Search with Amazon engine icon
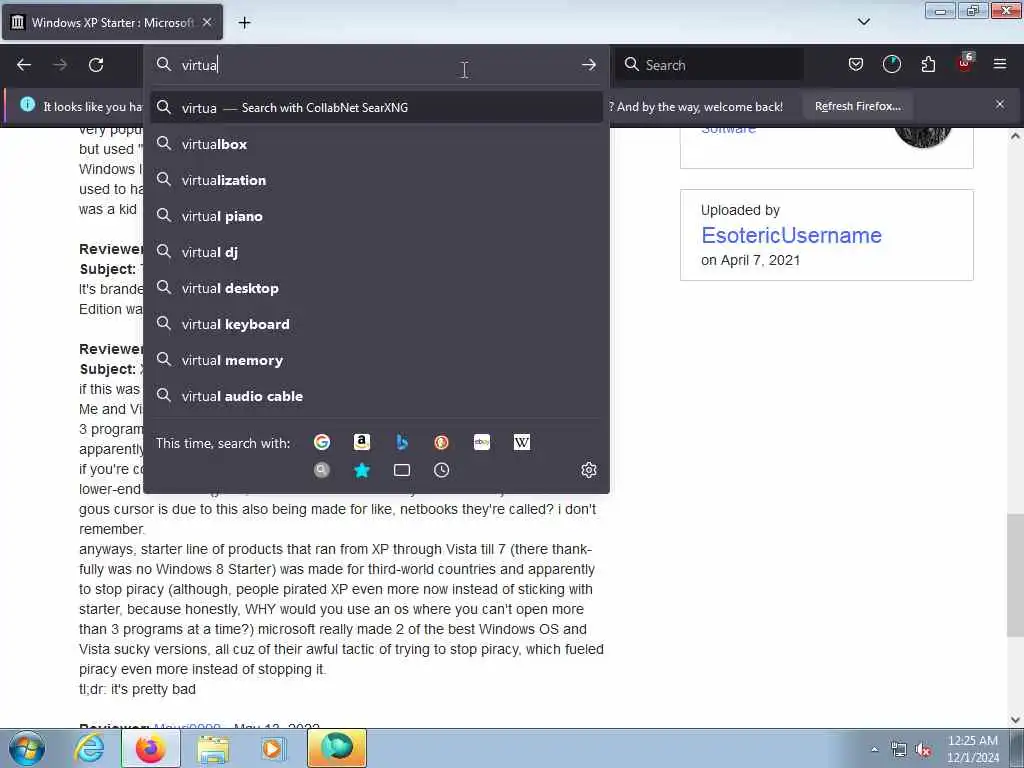 [362, 443]
